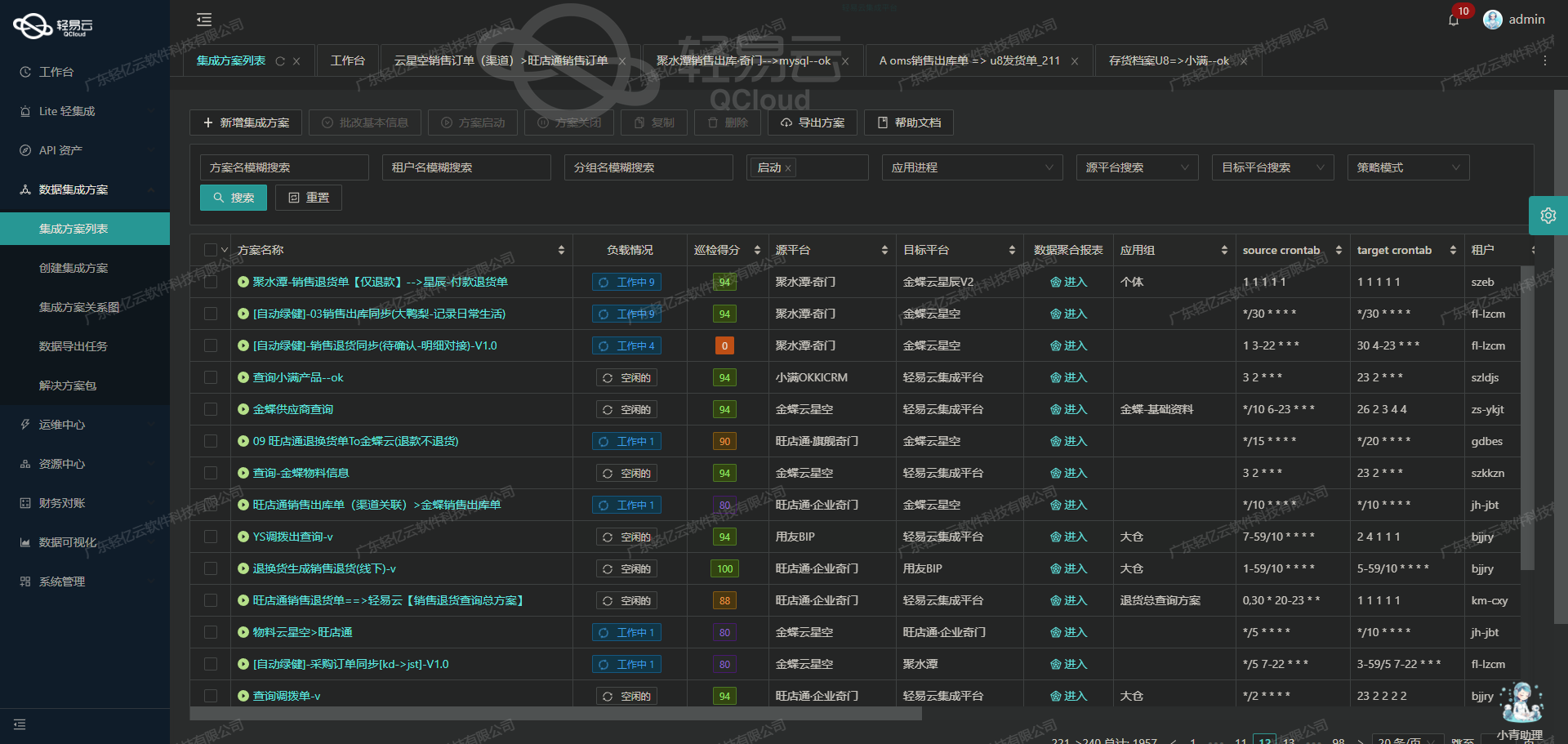Click the 重置 button
This screenshot has width=1568, height=744.
(x=308, y=198)
